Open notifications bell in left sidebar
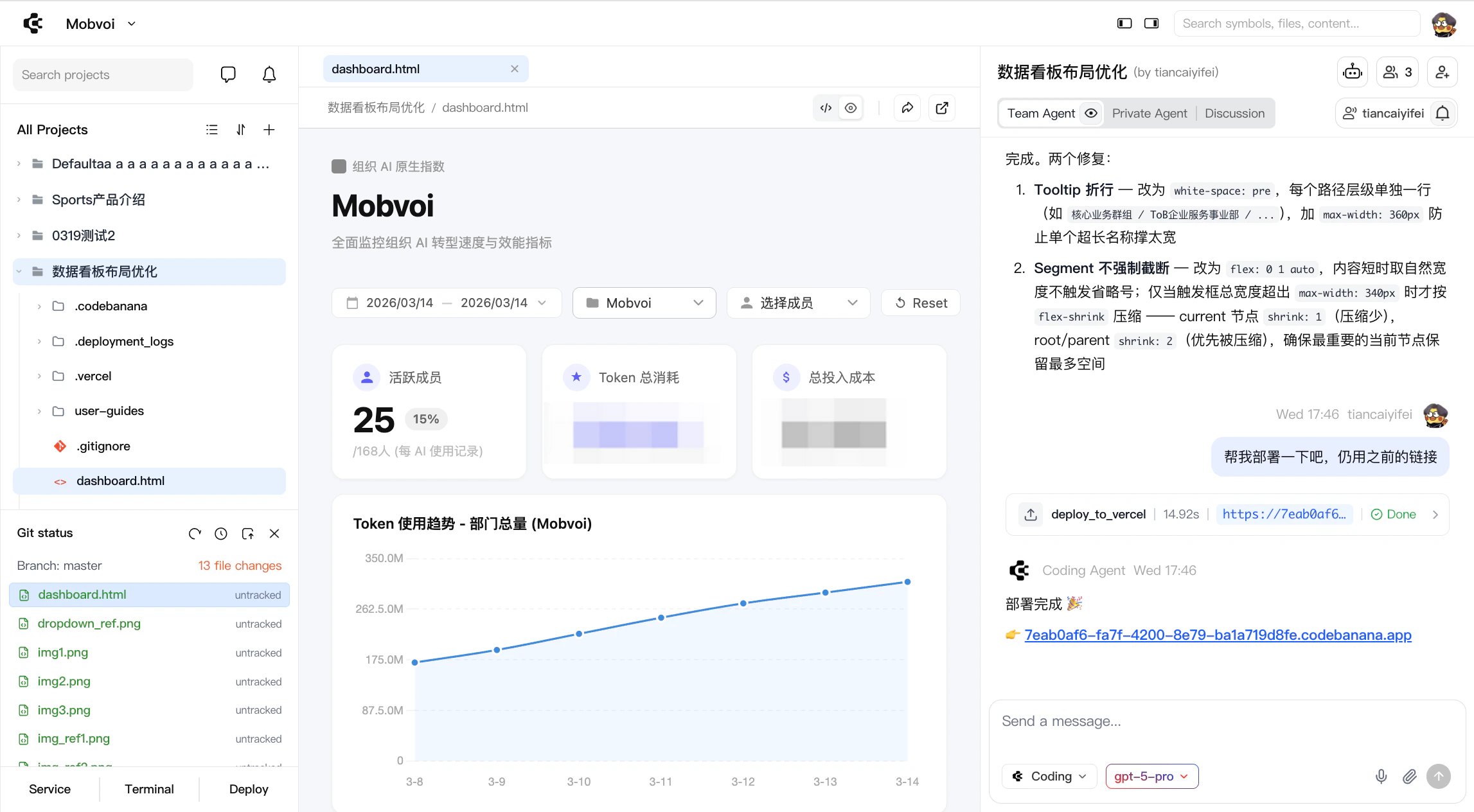The height and width of the screenshot is (812, 1474). [269, 75]
